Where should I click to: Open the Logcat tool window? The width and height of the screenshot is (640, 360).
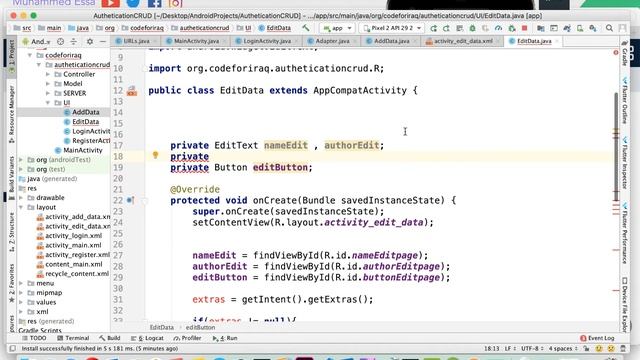pos(147,338)
